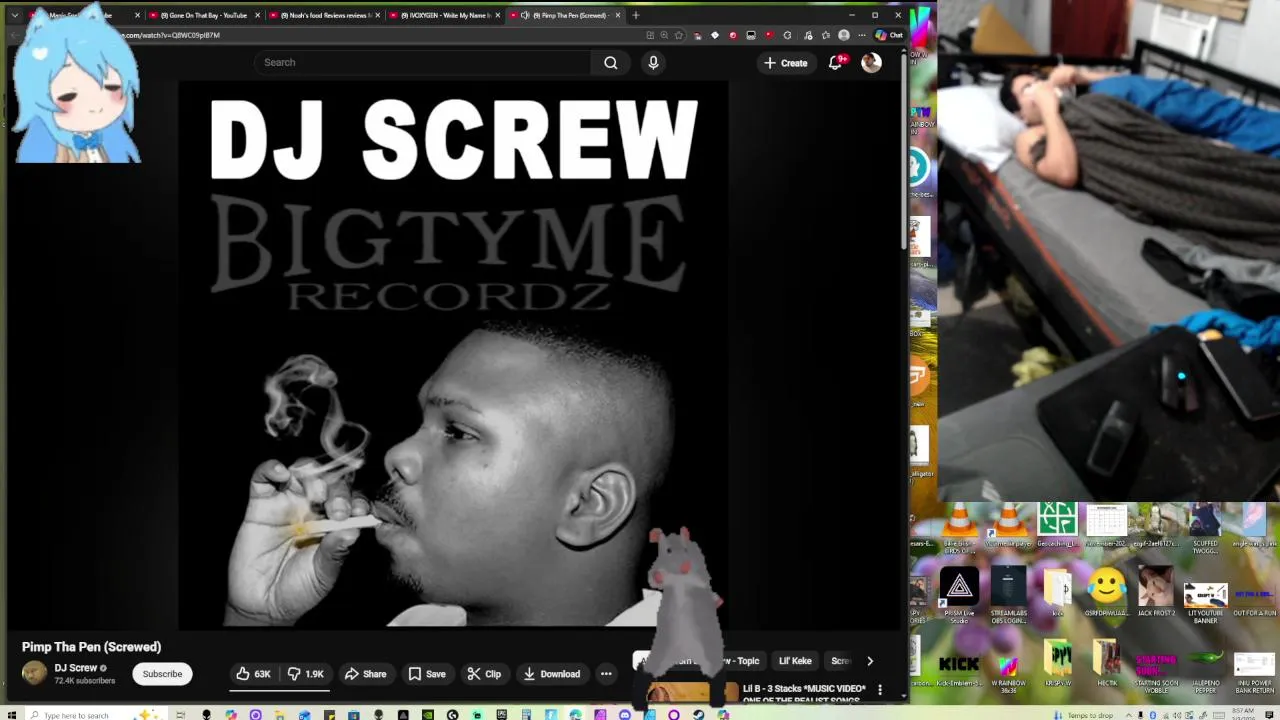Dislike the video showing 1.9K
Screen dimensions: 1280x720
[x=305, y=674]
